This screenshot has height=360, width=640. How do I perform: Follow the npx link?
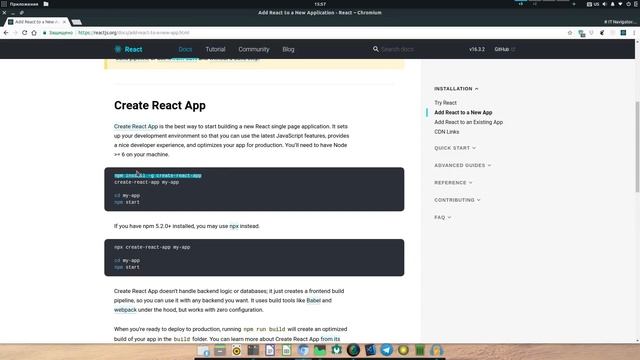(x=234, y=226)
